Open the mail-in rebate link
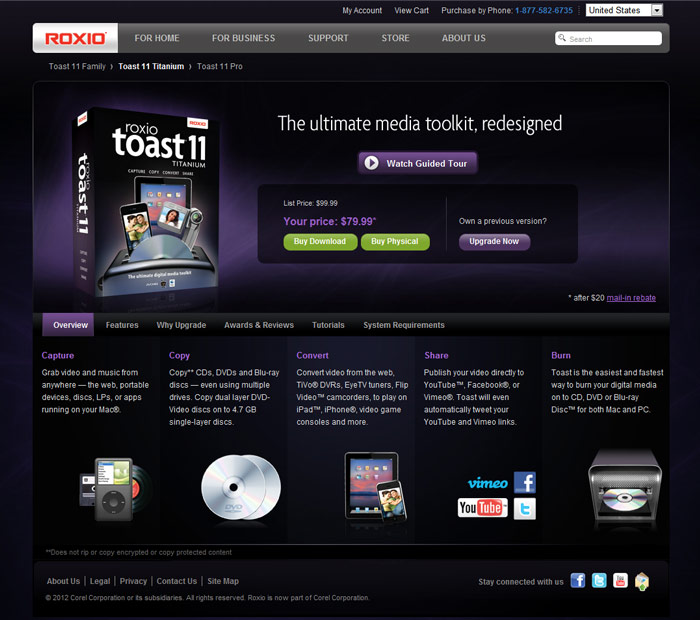Image resolution: width=700 pixels, height=620 pixels. 631,298
